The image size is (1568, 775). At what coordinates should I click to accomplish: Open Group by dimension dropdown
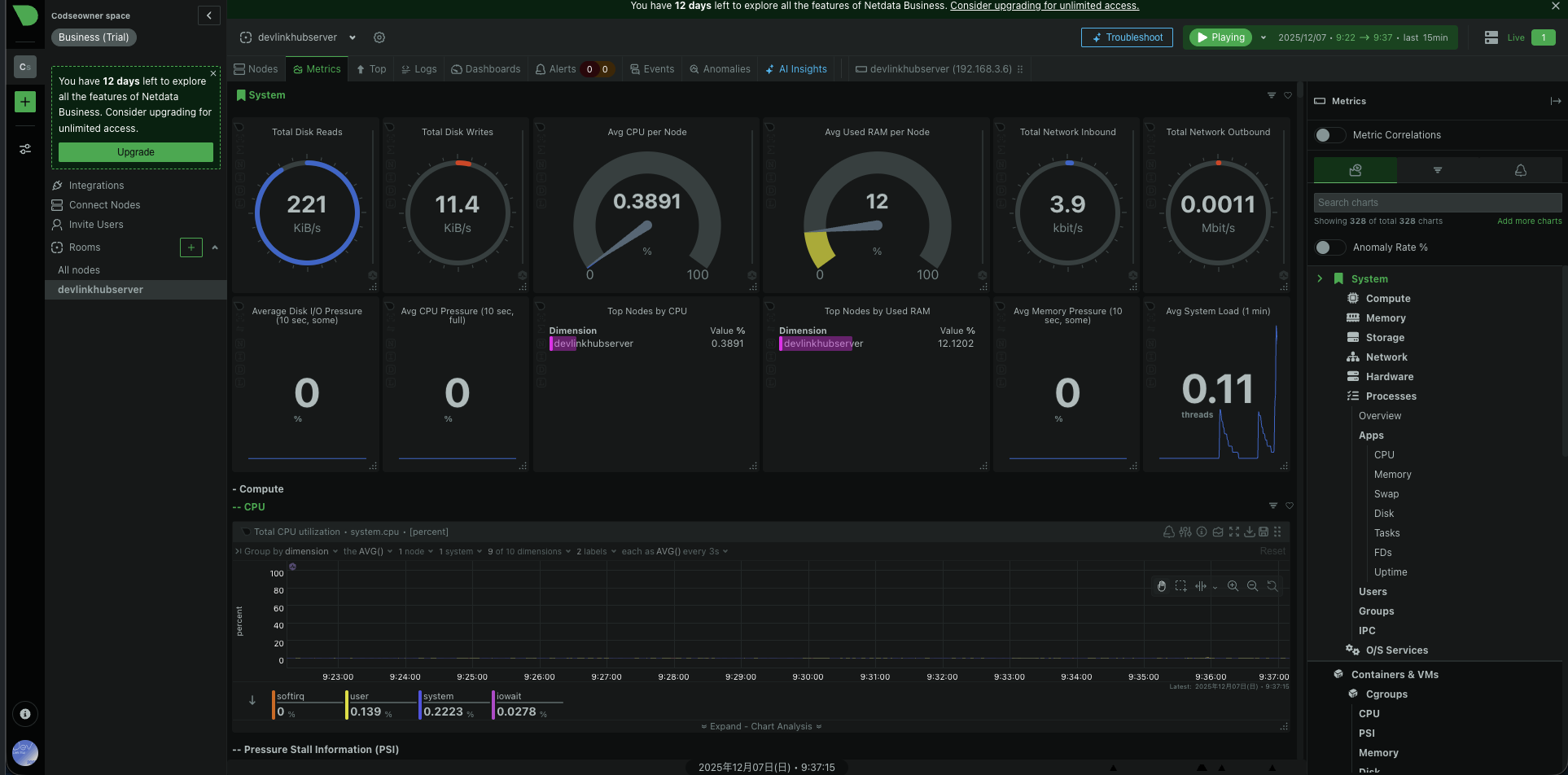pyautogui.click(x=308, y=552)
